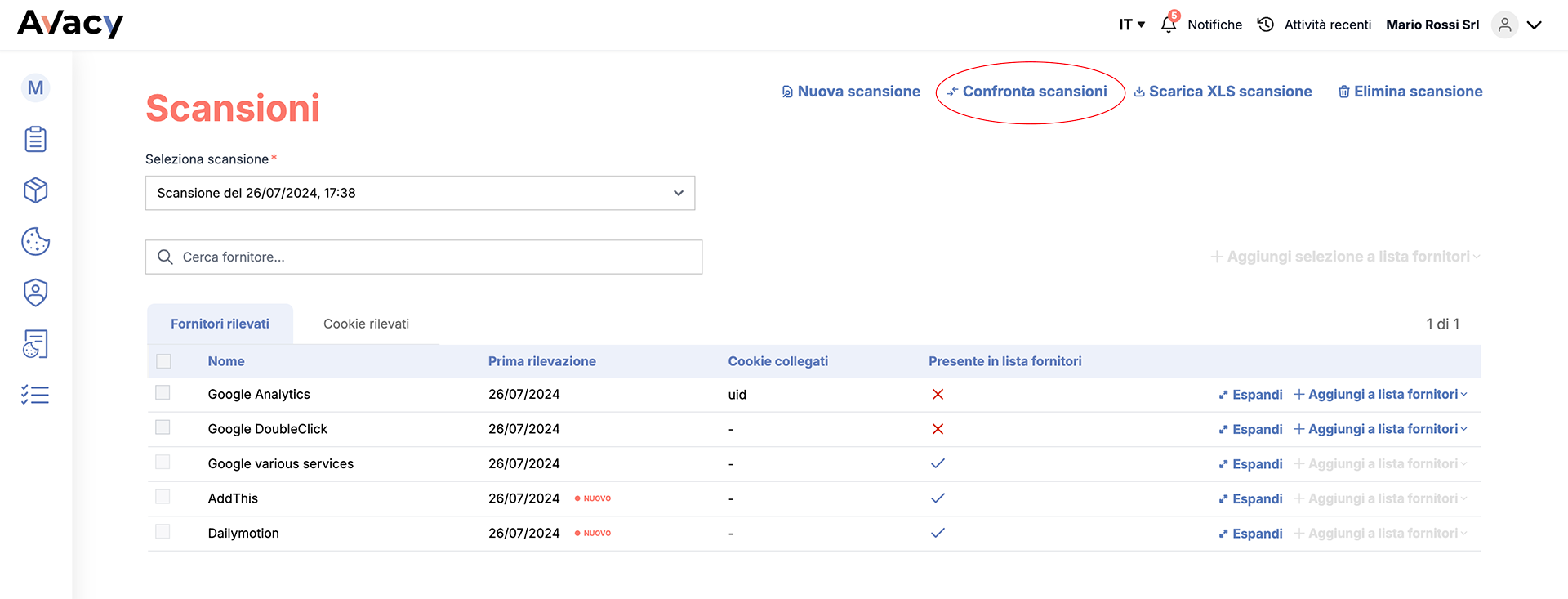This screenshot has height=599, width=1568.
Task: Click checkmark status for Dailymotion
Action: click(x=938, y=533)
